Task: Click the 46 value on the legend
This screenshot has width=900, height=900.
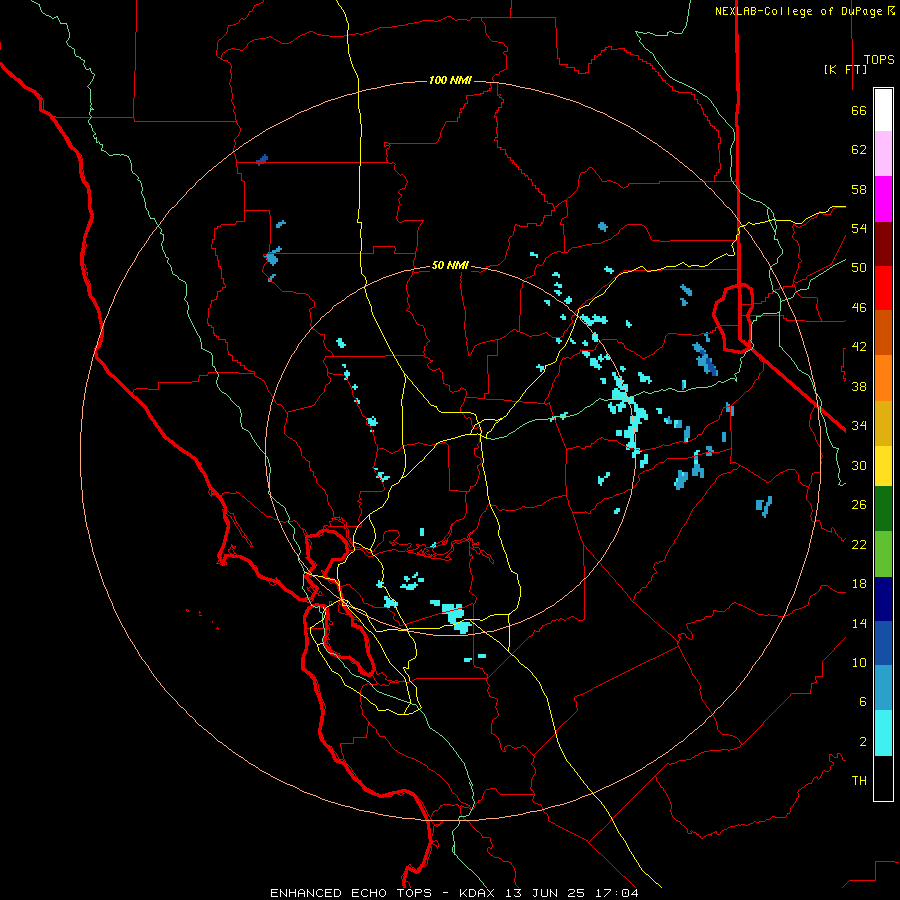Action: click(x=859, y=308)
